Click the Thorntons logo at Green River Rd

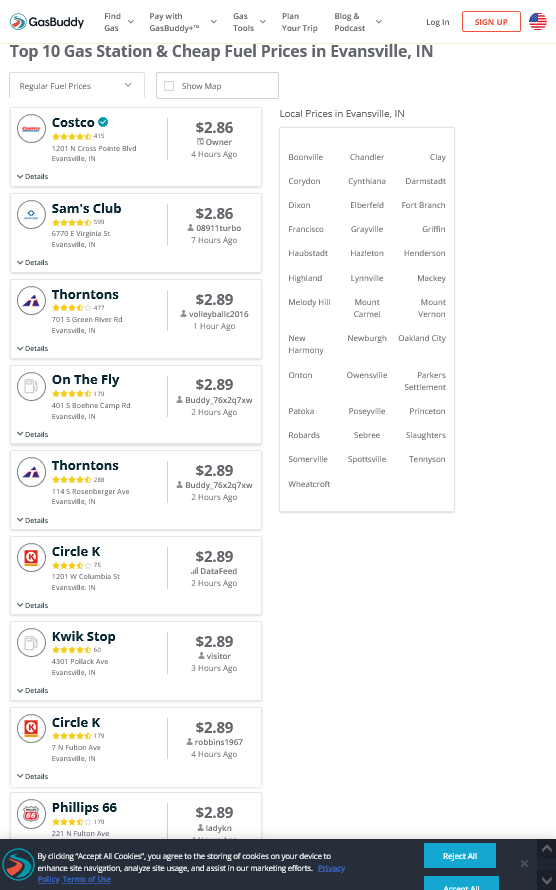pyautogui.click(x=31, y=300)
